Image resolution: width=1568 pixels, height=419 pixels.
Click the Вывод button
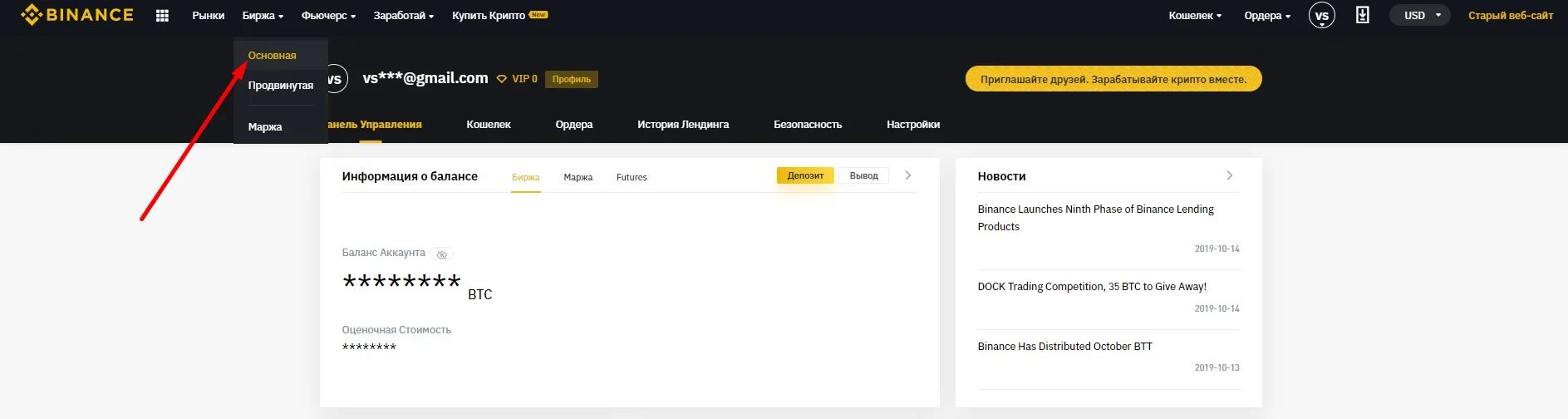(864, 175)
